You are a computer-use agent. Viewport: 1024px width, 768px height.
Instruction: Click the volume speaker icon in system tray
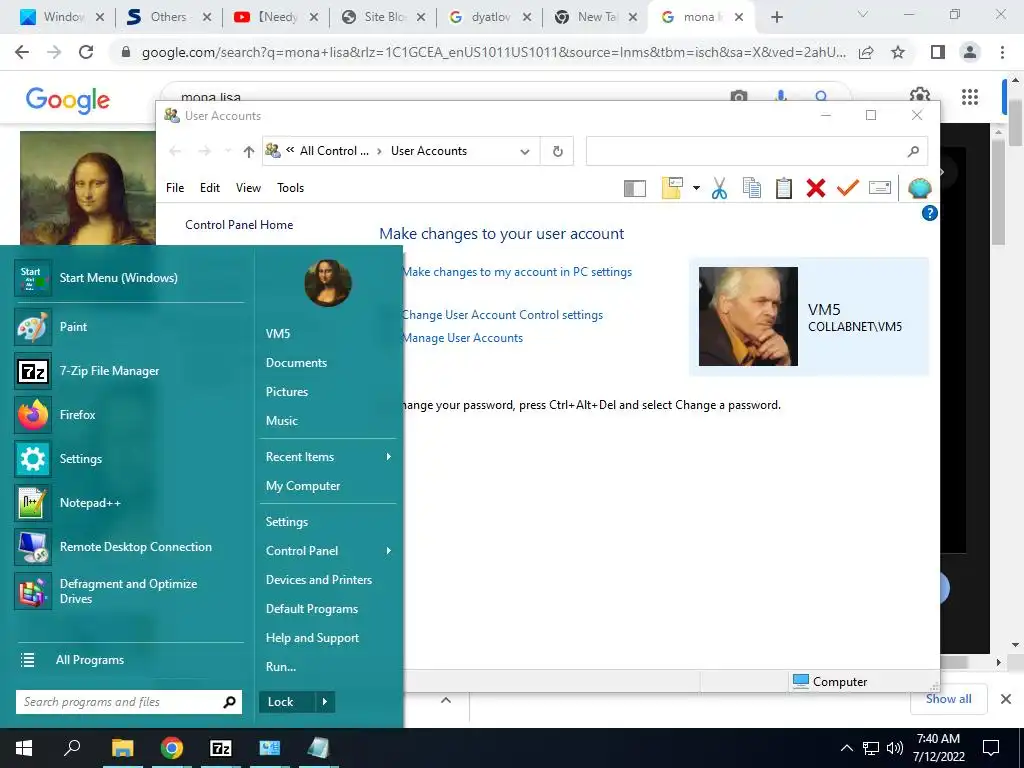click(895, 748)
